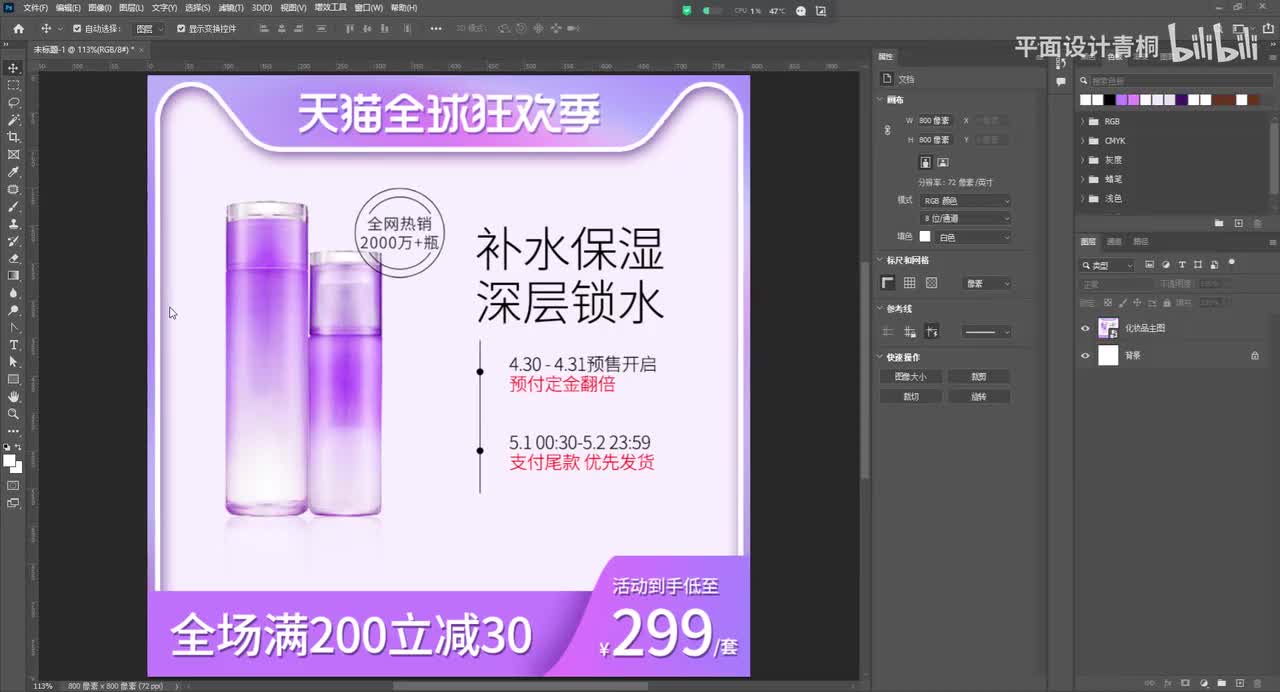Viewport: 1280px width, 692px height.
Task: Select the Pen tool
Action: [13, 327]
